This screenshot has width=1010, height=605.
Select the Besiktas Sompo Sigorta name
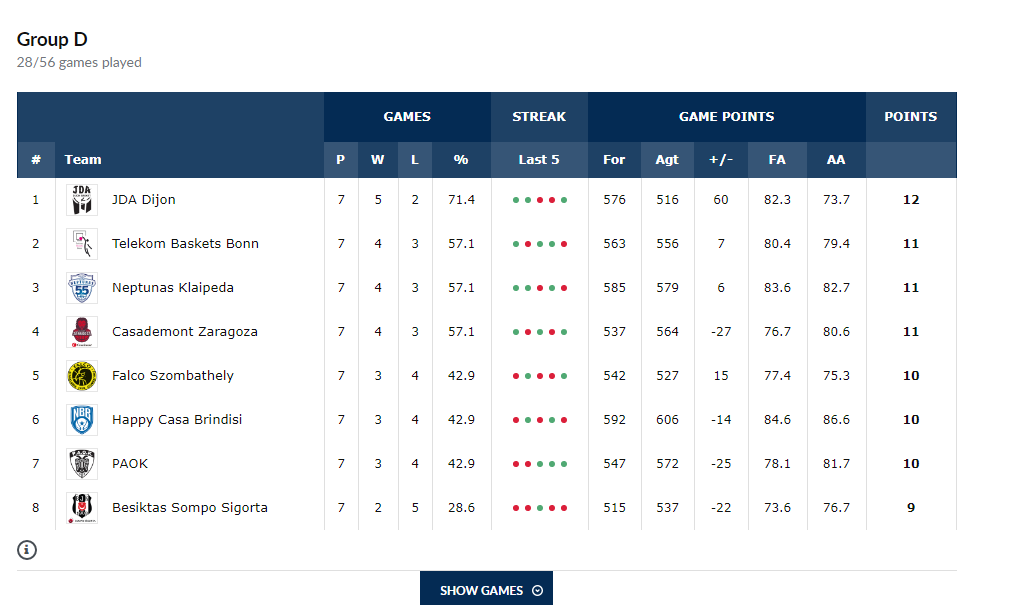coord(189,508)
